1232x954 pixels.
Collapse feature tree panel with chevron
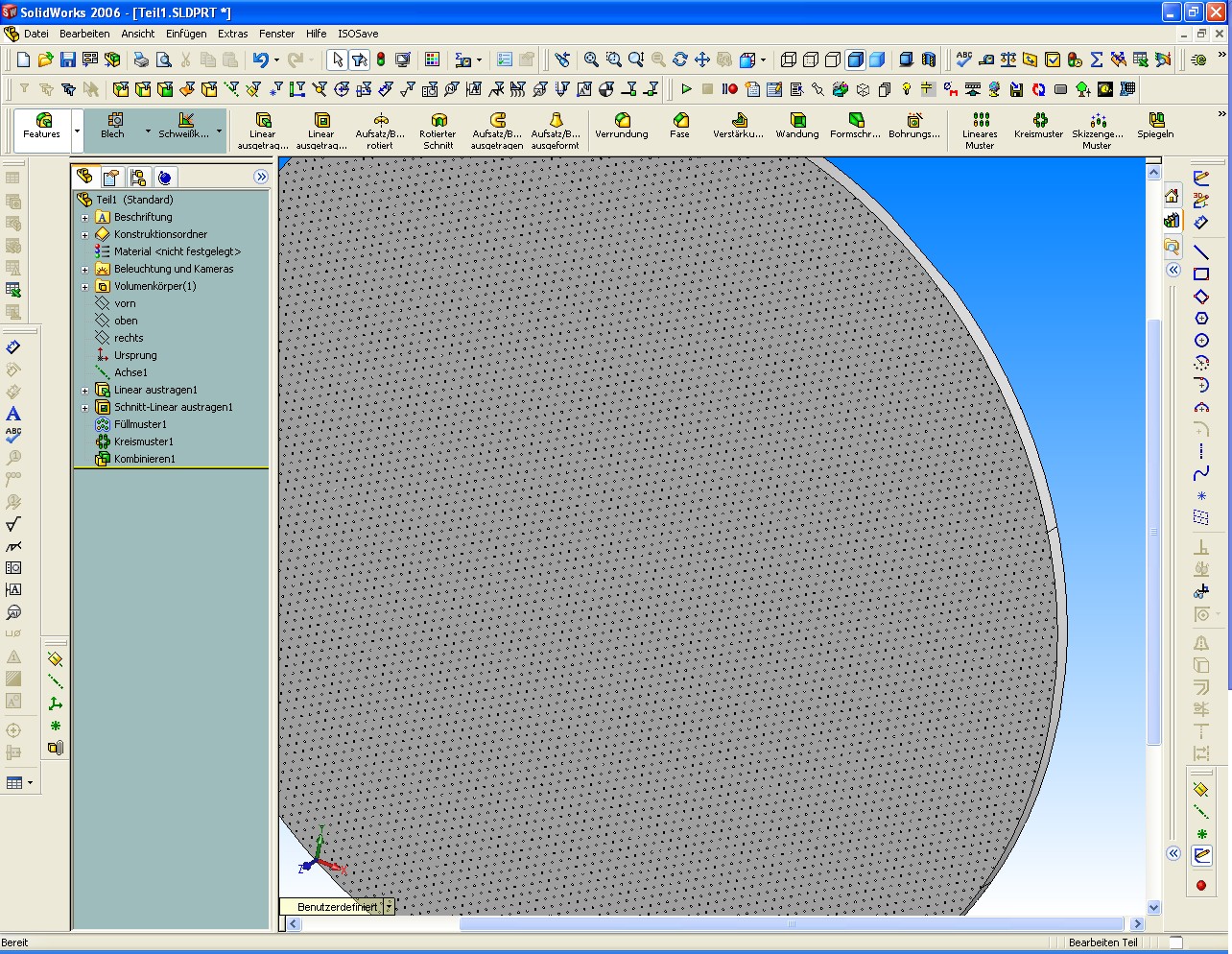point(261,177)
